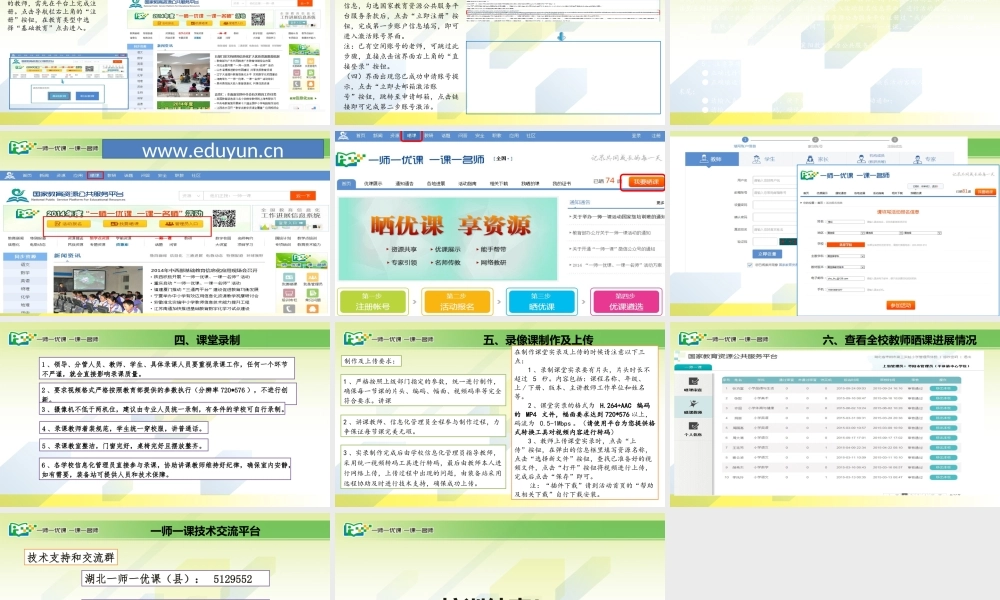Image resolution: width=1000 pixels, height=600 pixels.
Task: Click the green 第一步 注册帐号 button
Action: coord(373,302)
